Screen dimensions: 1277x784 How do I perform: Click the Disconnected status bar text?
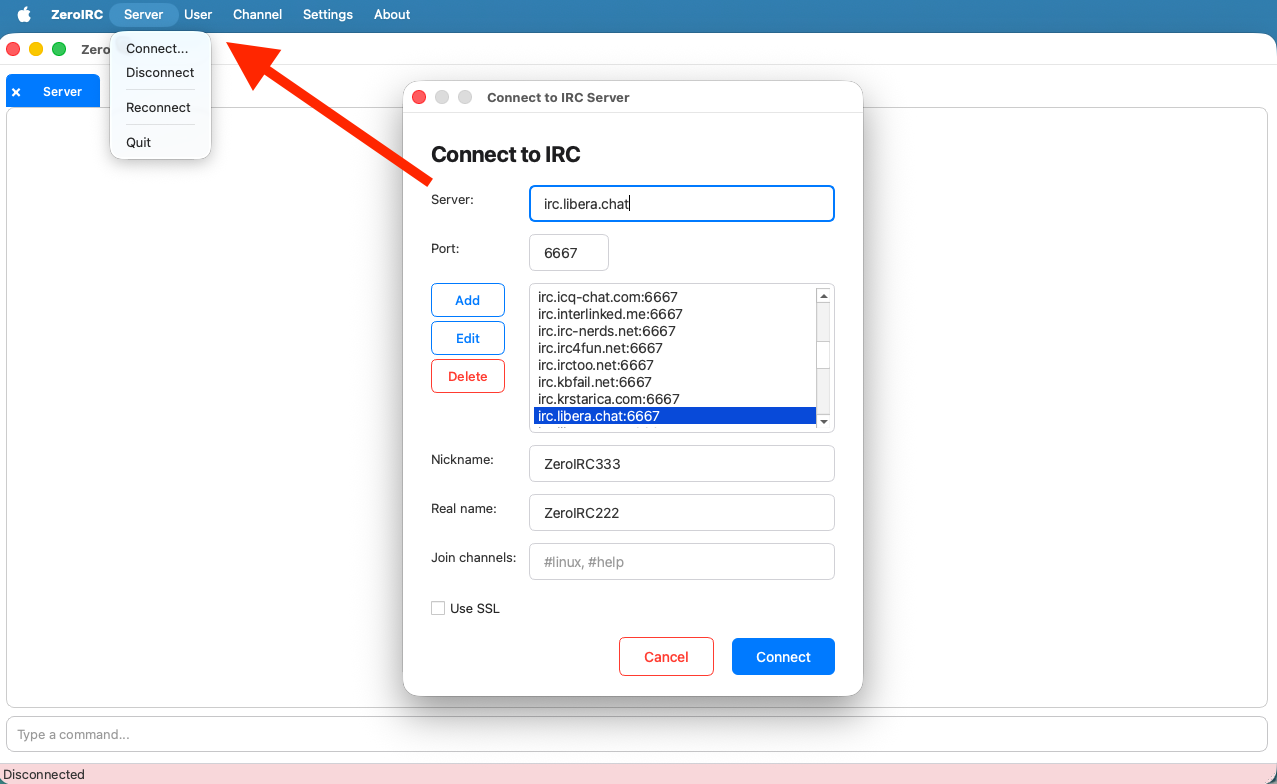click(44, 774)
